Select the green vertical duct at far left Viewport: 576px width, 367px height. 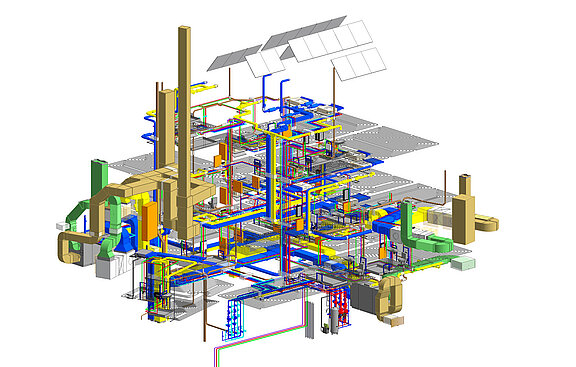[99, 179]
